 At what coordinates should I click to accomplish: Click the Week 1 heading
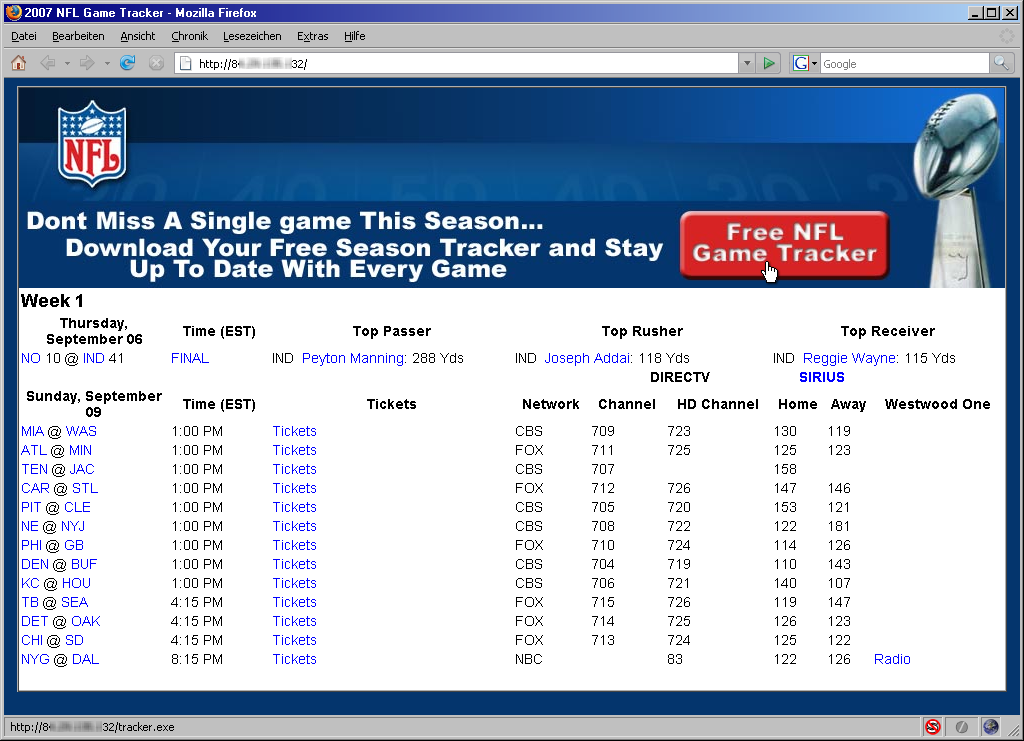click(x=52, y=300)
